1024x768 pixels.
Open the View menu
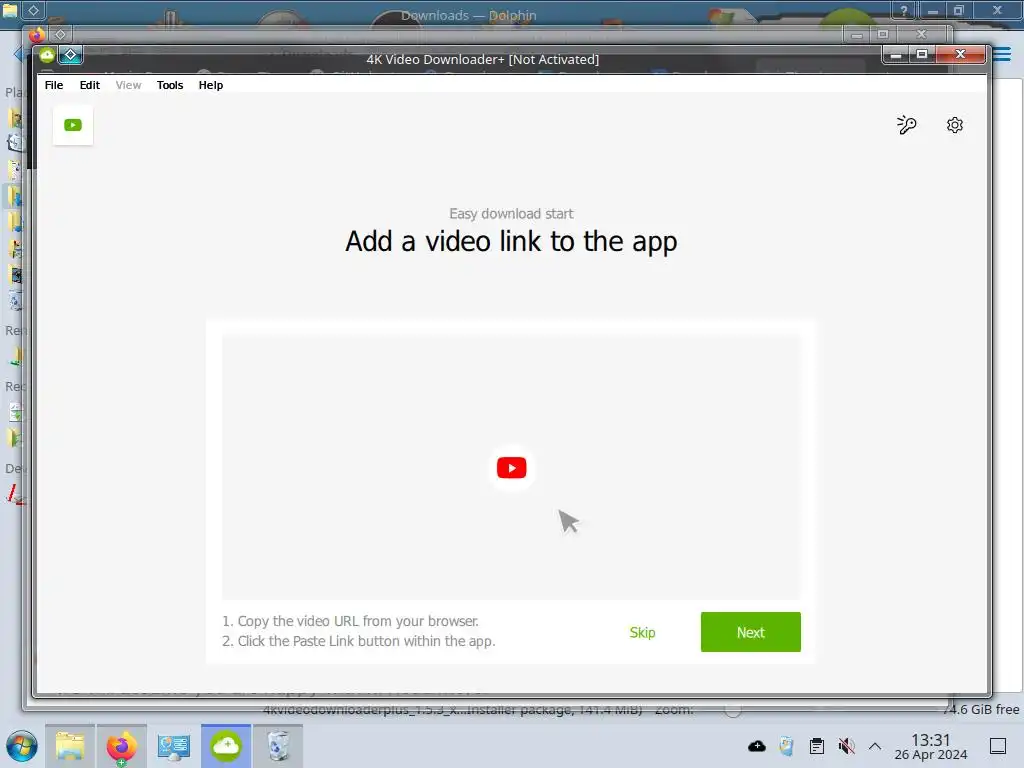(128, 85)
